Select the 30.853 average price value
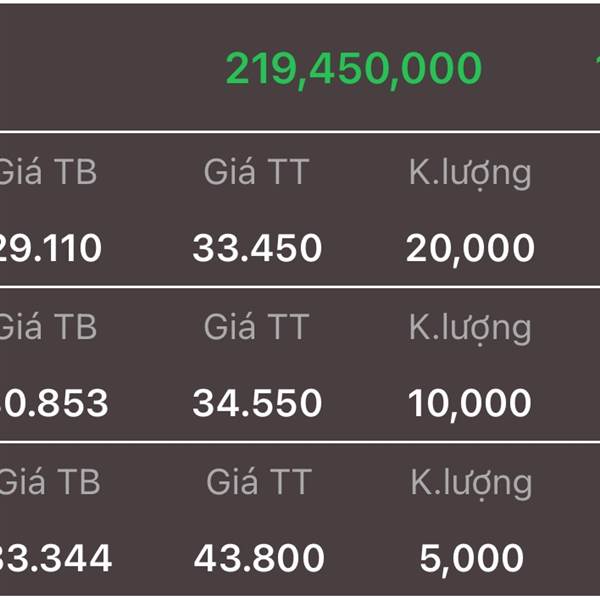This screenshot has height=600, width=600. [54, 403]
